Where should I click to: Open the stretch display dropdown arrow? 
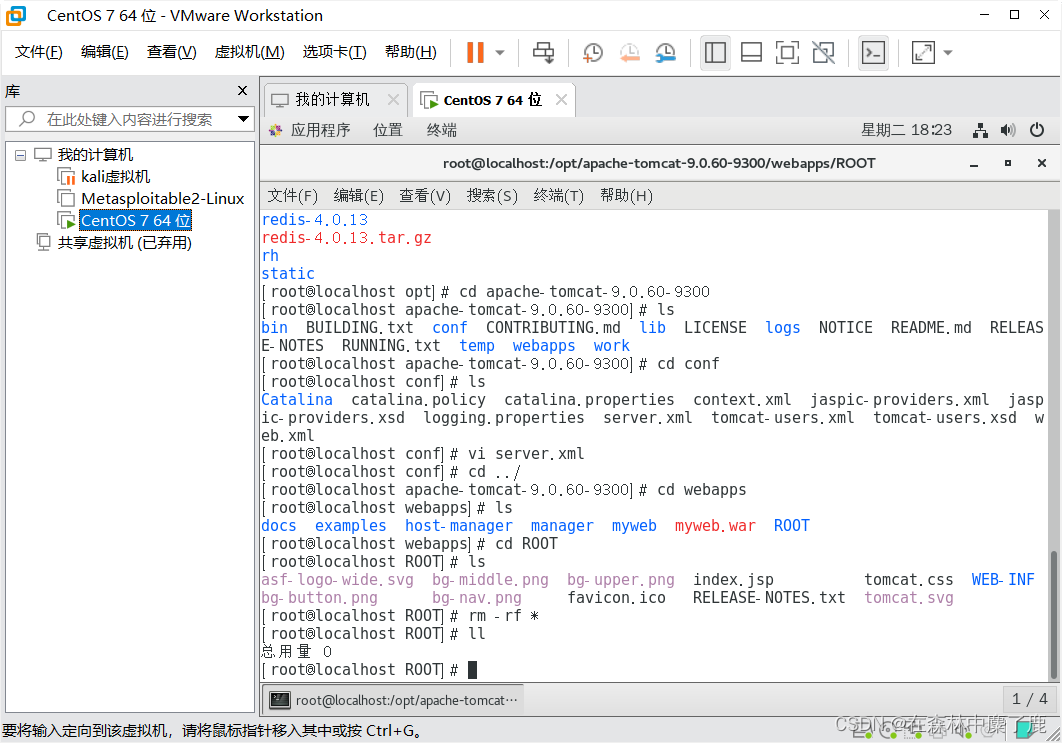pos(948,52)
